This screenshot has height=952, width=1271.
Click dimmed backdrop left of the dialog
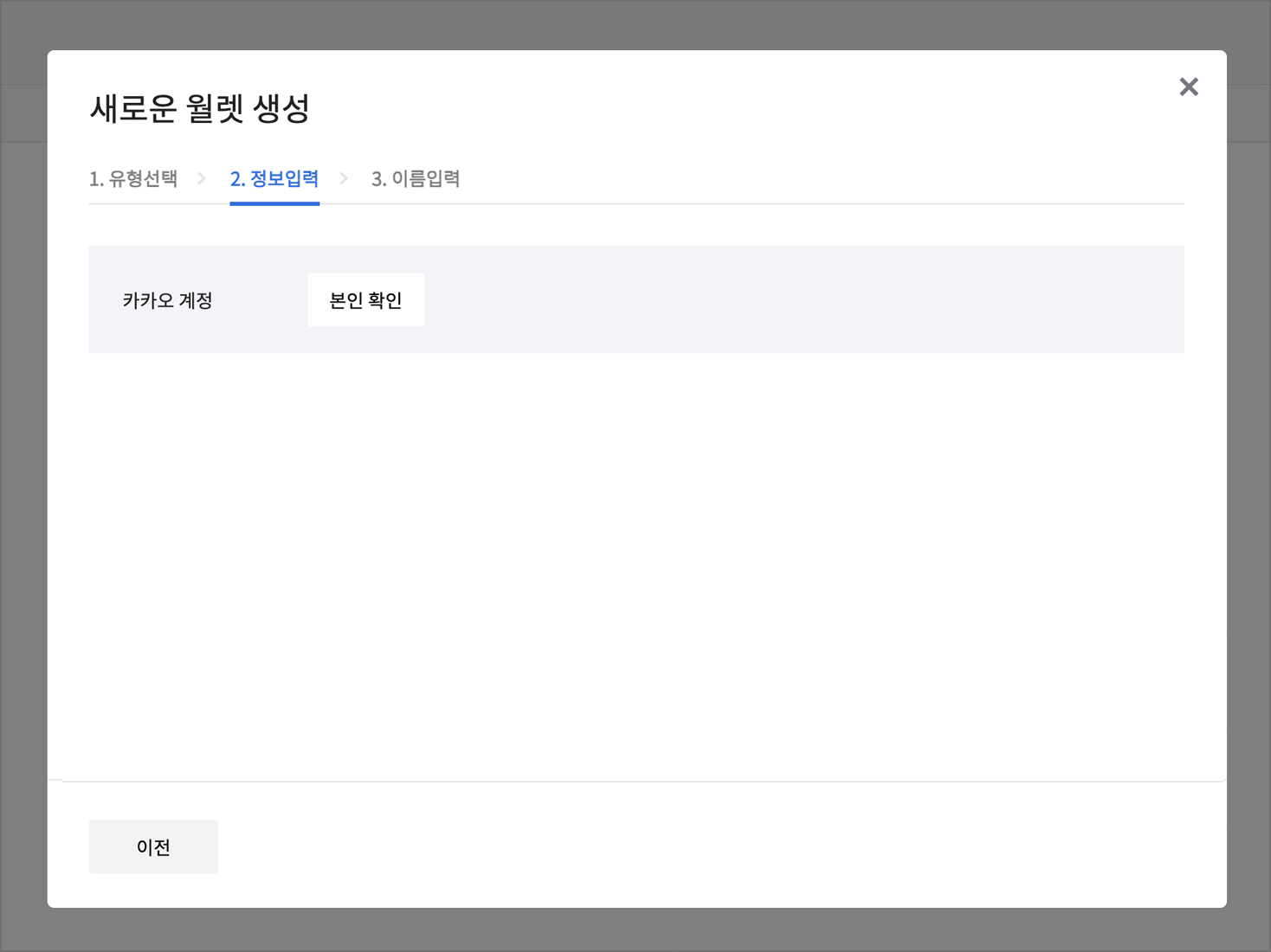23,476
